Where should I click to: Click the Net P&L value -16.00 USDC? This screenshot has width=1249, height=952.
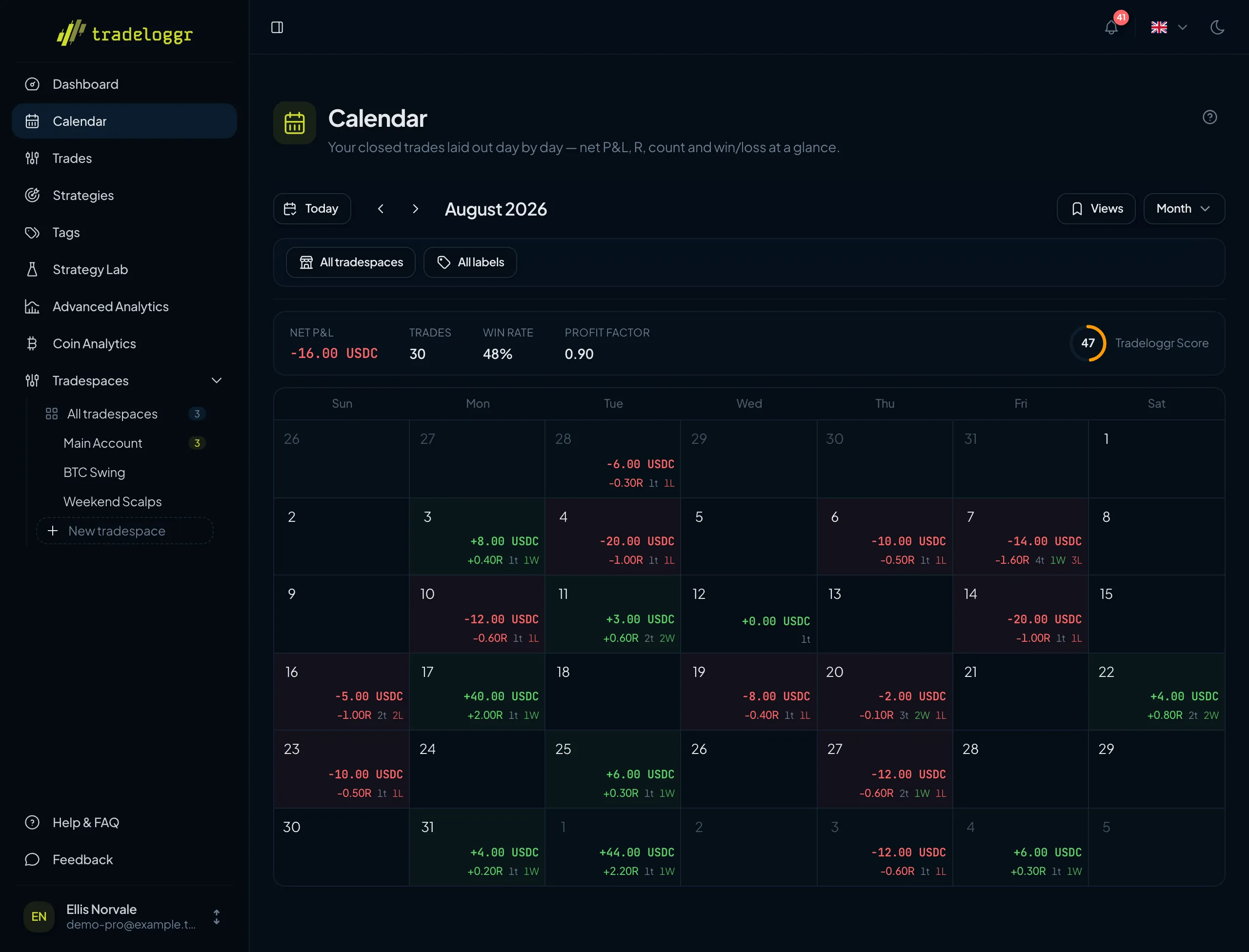tap(334, 354)
